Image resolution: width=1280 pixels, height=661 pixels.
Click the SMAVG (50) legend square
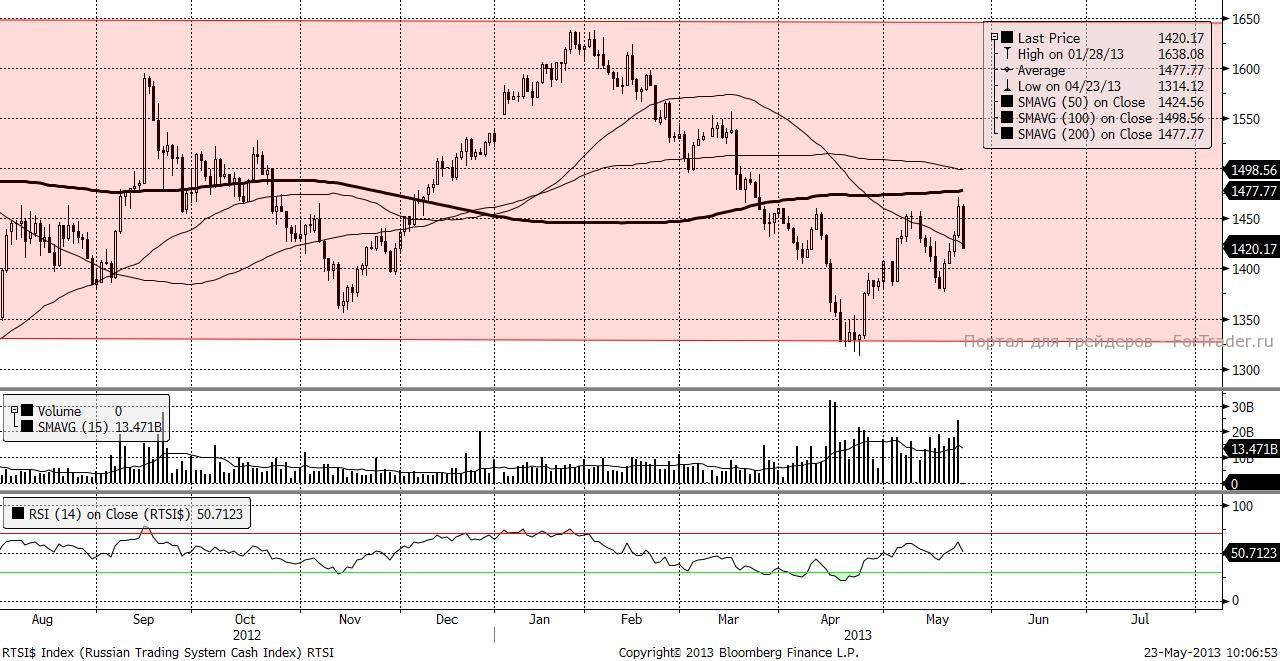tap(1007, 102)
